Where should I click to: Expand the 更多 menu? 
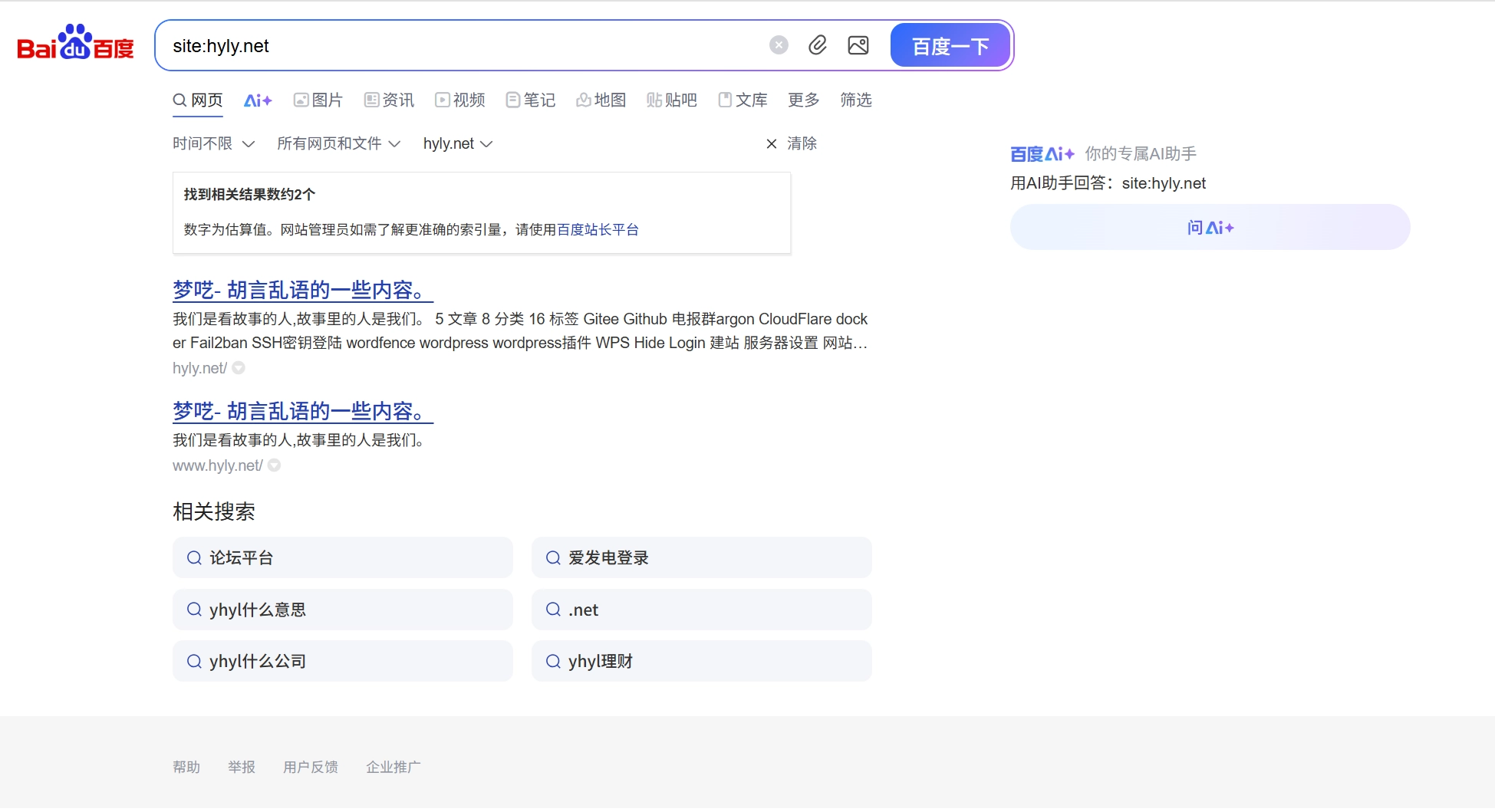click(804, 100)
